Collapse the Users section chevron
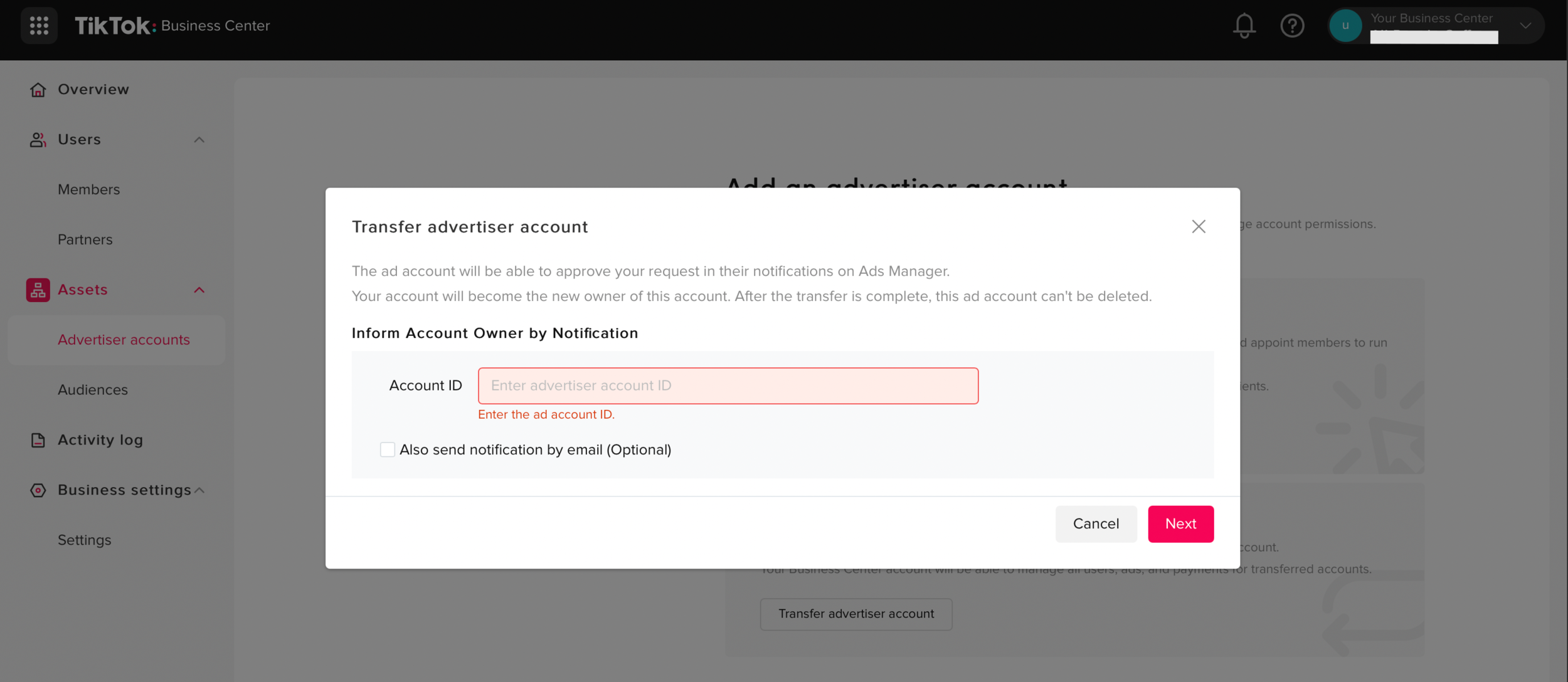Viewport: 1568px width, 682px height. [x=199, y=140]
